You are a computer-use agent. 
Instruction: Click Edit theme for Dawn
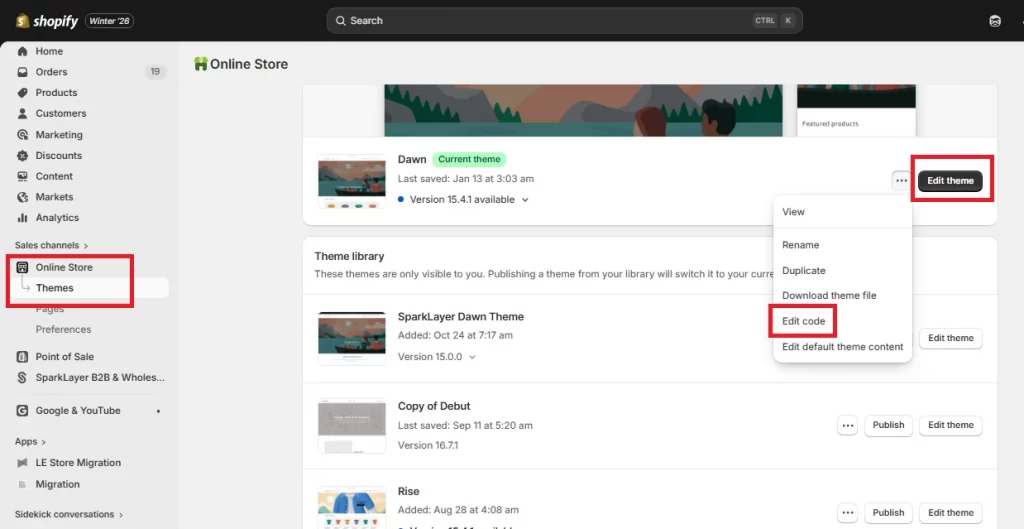(x=950, y=181)
